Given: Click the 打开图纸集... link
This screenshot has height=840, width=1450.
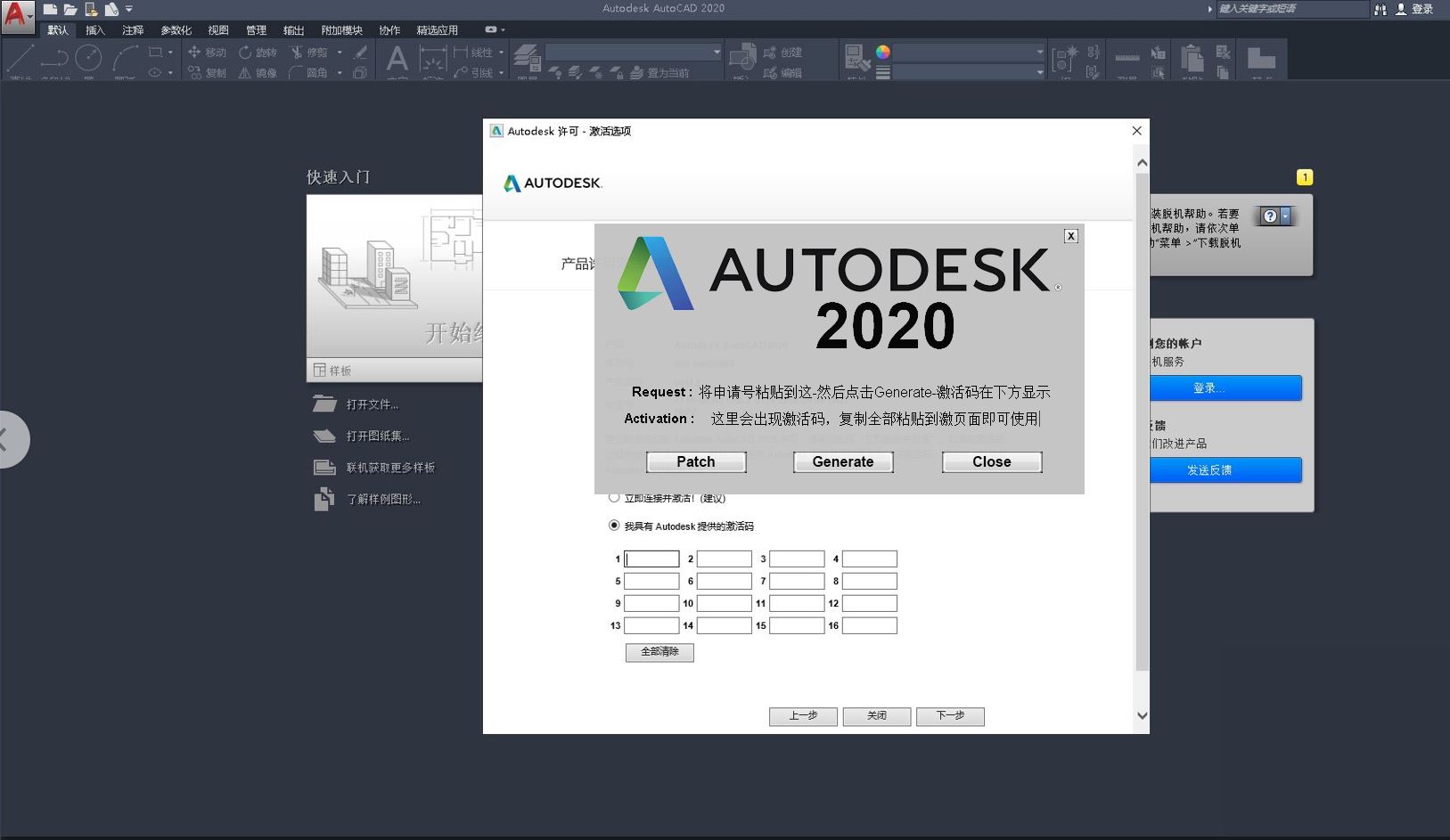Looking at the screenshot, I should (378, 436).
